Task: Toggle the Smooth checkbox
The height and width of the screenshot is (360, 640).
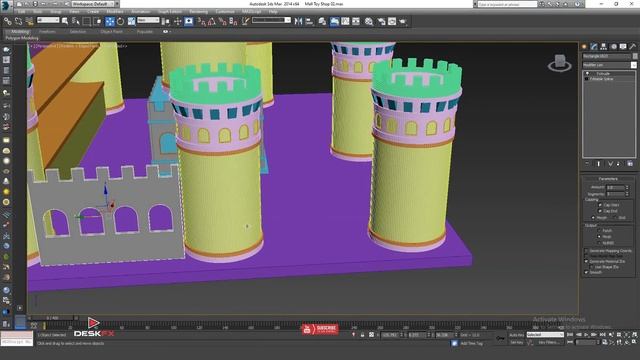Action: 587,272
